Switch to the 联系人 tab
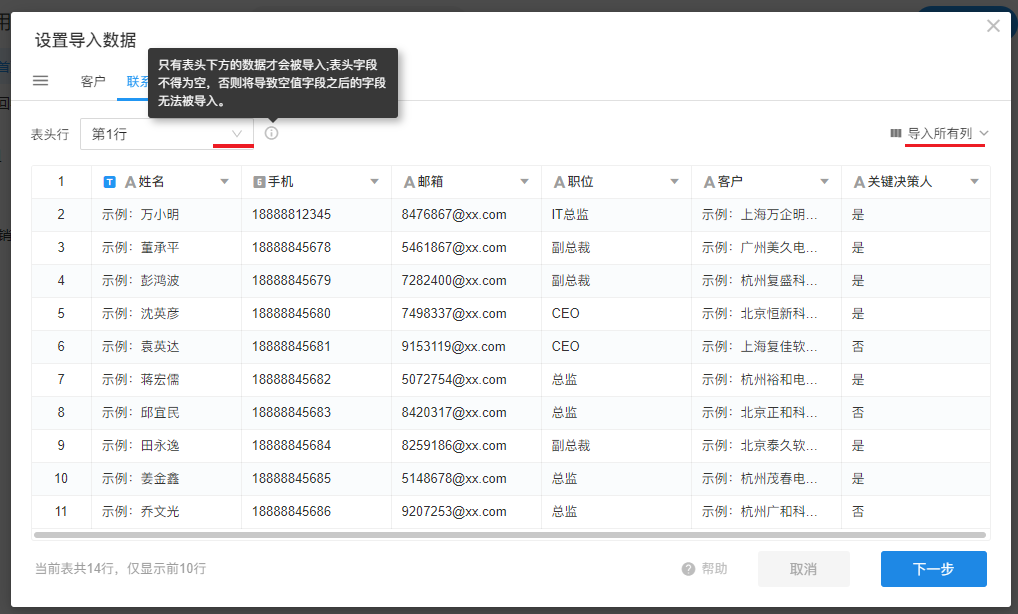 click(x=137, y=81)
